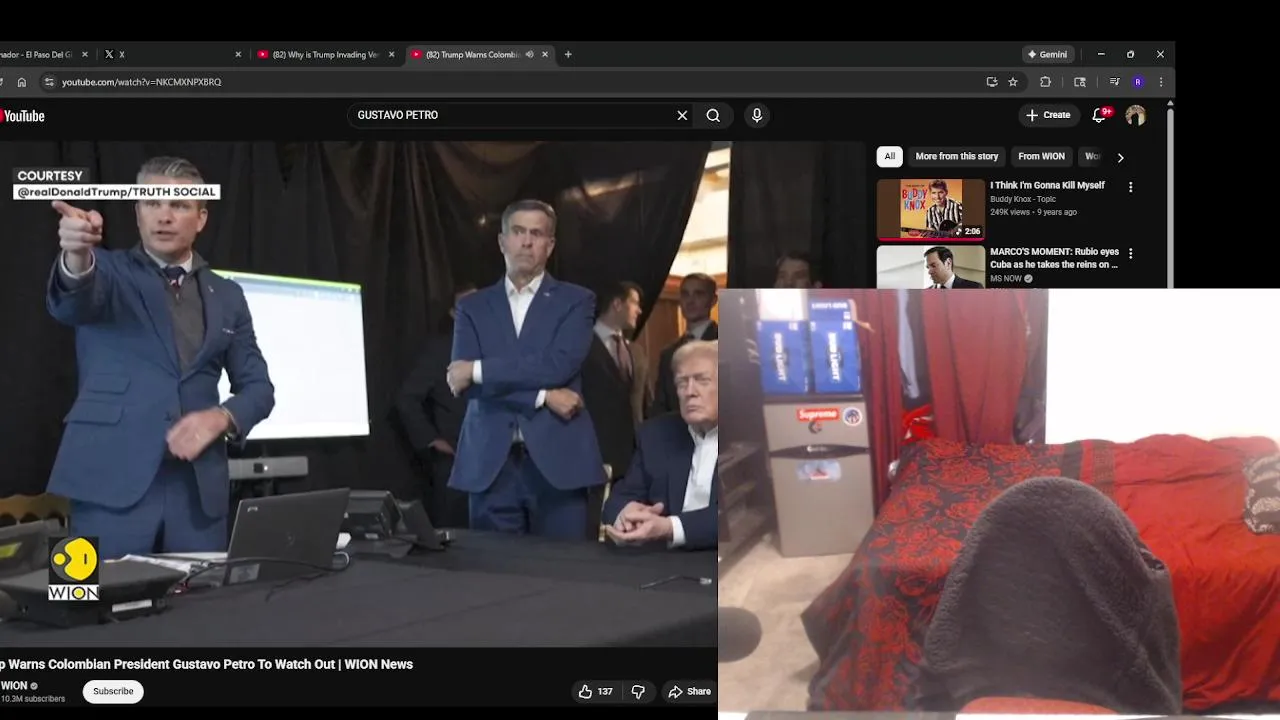Click the video title text
The image size is (1280, 720).
pyautogui.click(x=206, y=664)
